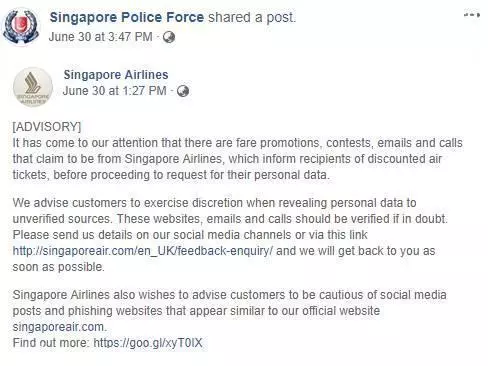This screenshot has width=488, height=366.
Task: Follow the goo.gl/xyT0IX link
Action: 148,343
